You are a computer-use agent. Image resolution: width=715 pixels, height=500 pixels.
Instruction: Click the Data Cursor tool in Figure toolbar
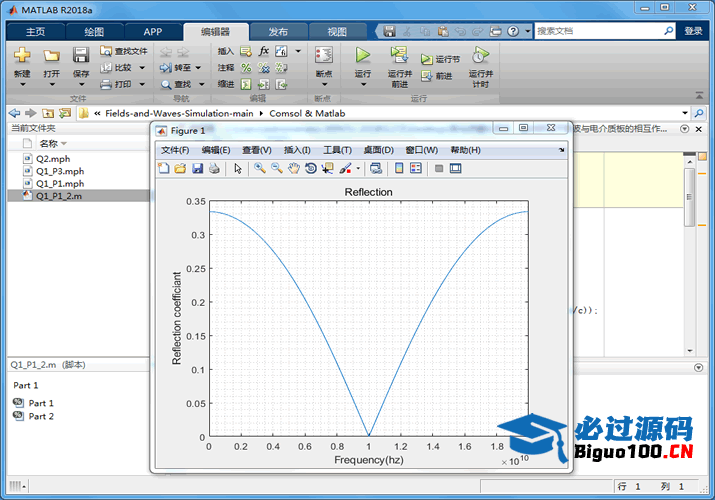[x=328, y=168]
